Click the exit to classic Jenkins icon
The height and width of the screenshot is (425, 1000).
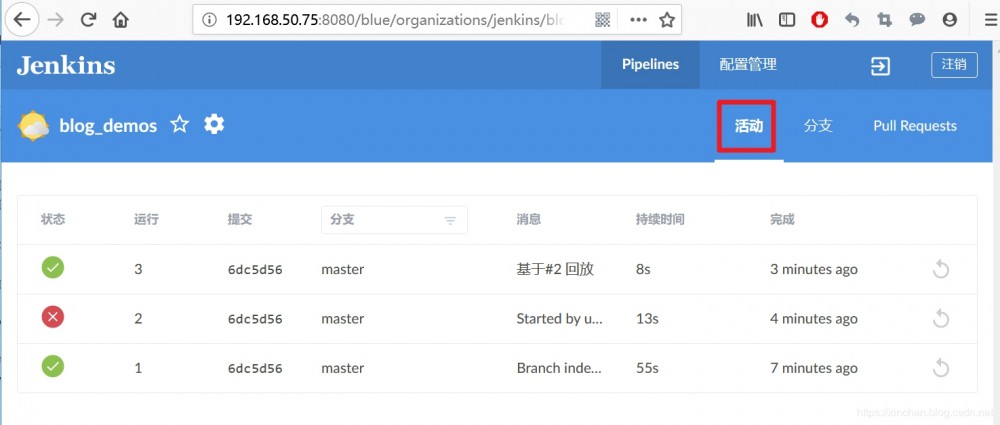coord(880,66)
